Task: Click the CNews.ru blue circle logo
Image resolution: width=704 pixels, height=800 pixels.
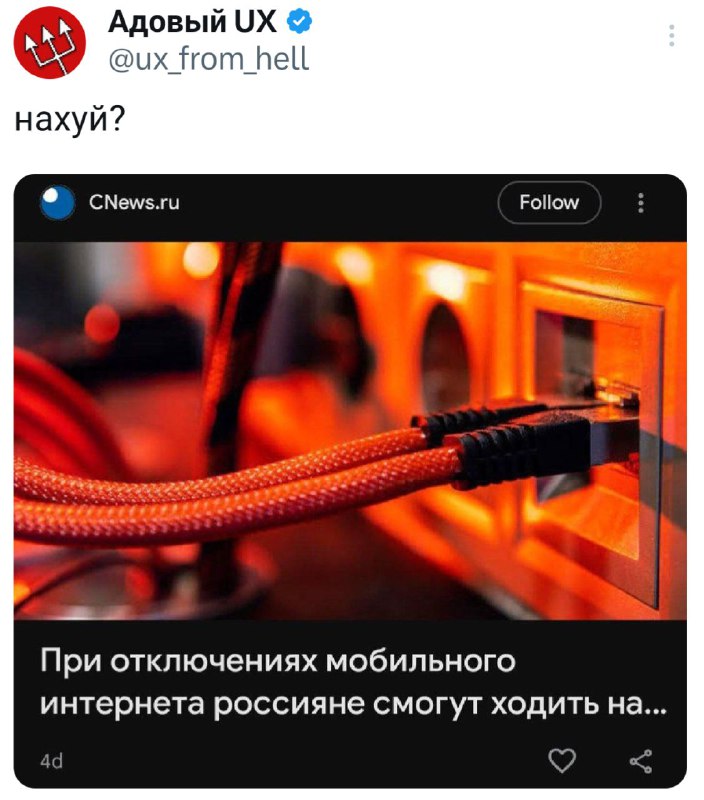Action: click(x=57, y=202)
